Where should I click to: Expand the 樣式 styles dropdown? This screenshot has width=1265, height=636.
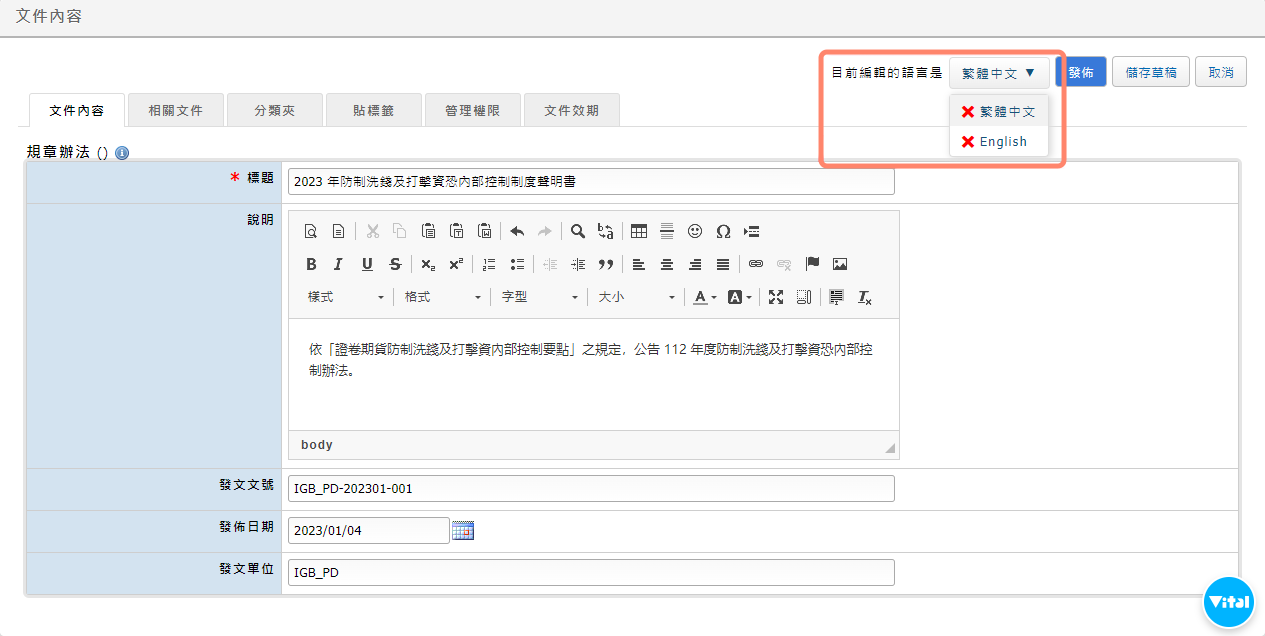click(x=346, y=297)
